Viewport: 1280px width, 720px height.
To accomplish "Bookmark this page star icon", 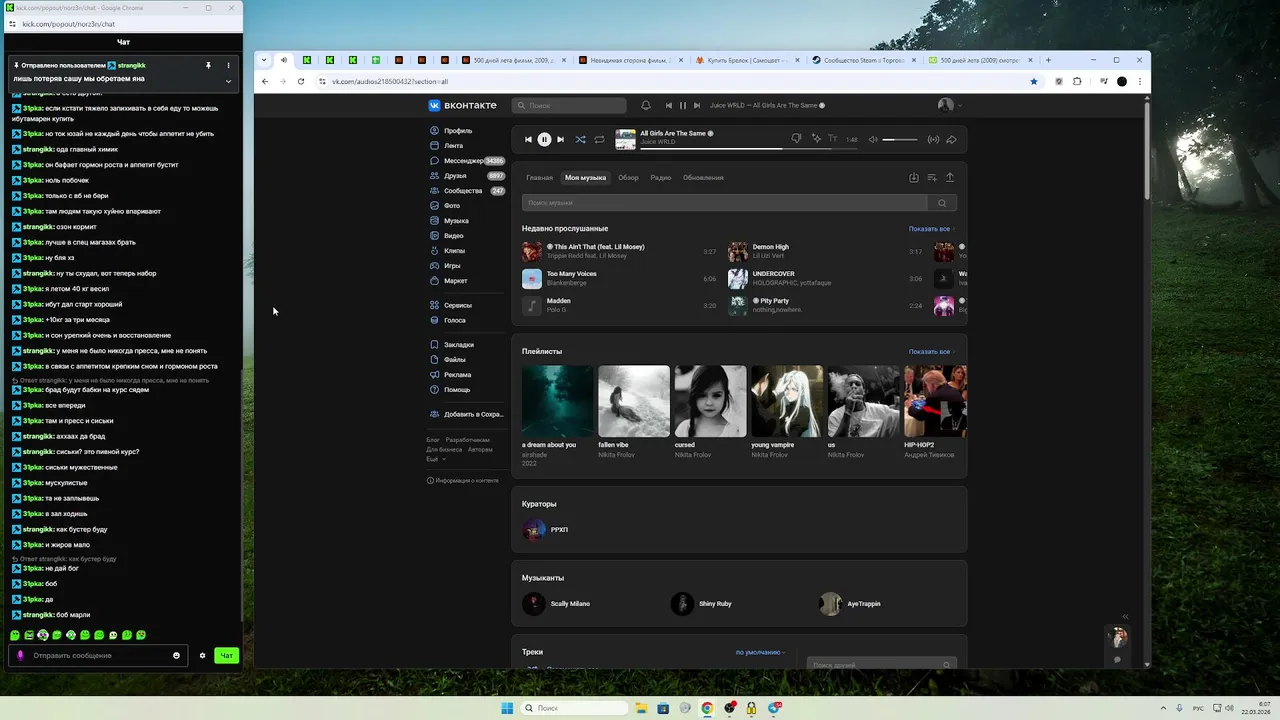I will pos(1034,81).
